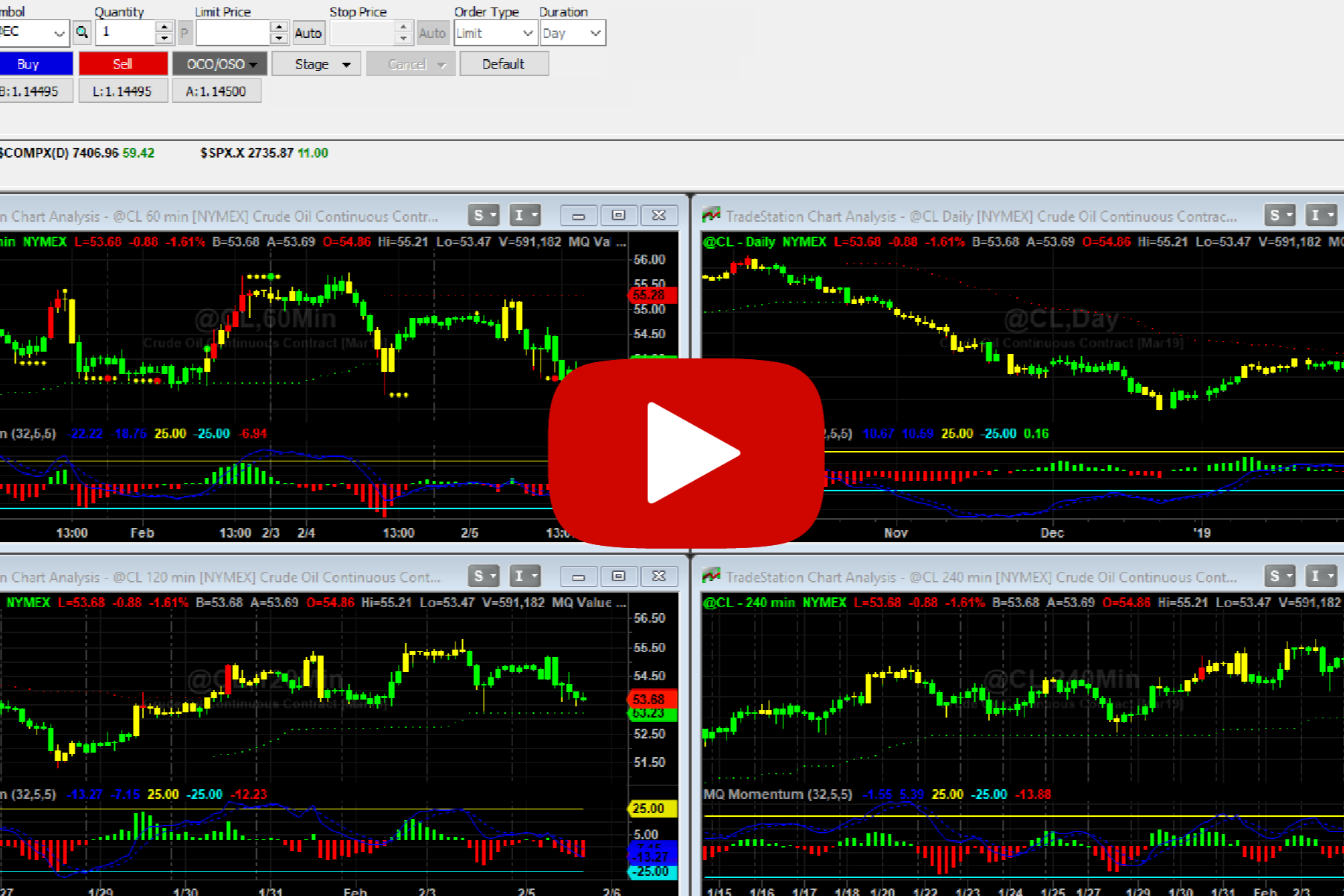Click the symbol lookup magnifier icon

(82, 33)
